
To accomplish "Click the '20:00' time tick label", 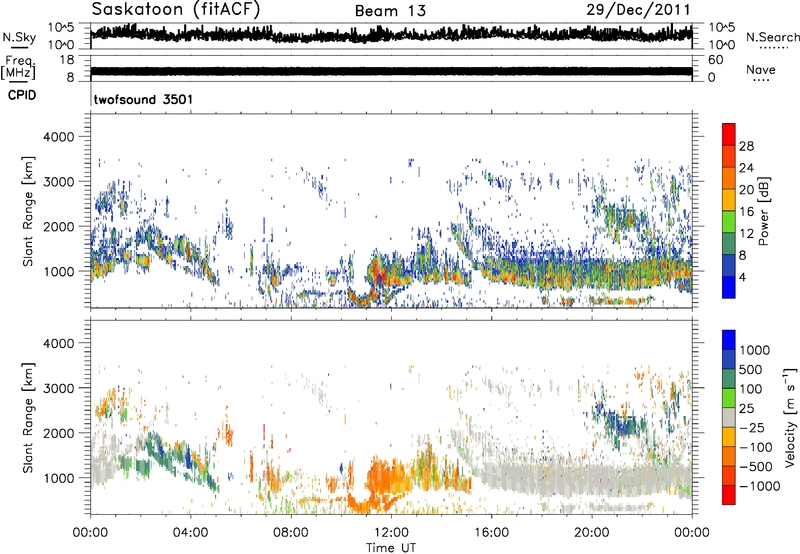I will click(x=591, y=533).
